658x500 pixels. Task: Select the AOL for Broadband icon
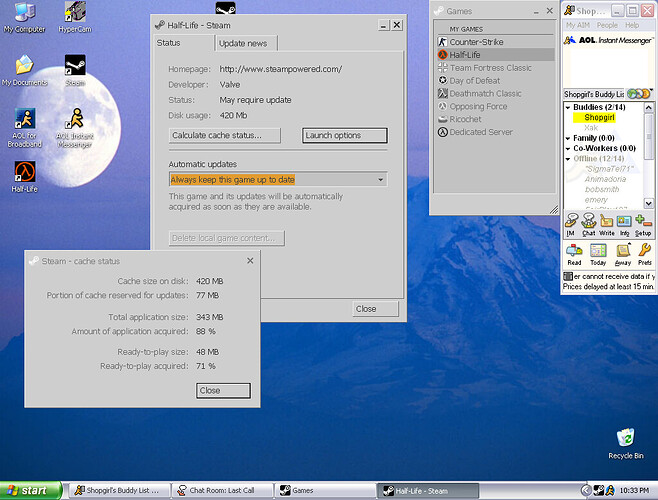coord(24,128)
